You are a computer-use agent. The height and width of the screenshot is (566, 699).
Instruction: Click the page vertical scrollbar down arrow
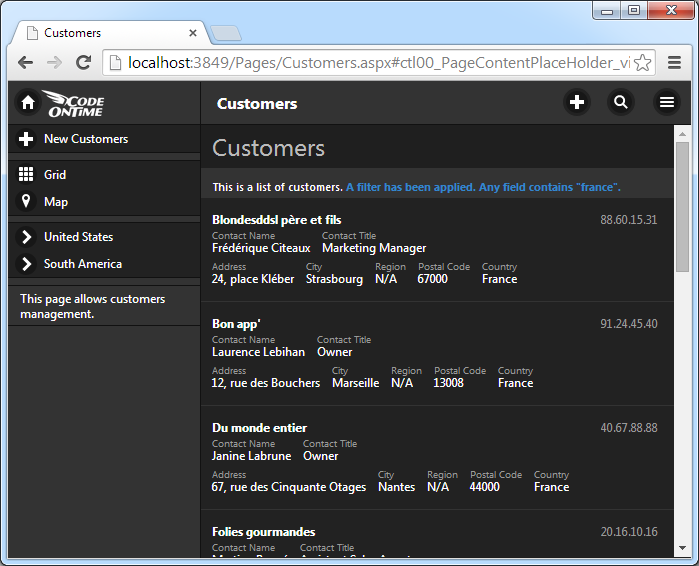click(x=683, y=549)
